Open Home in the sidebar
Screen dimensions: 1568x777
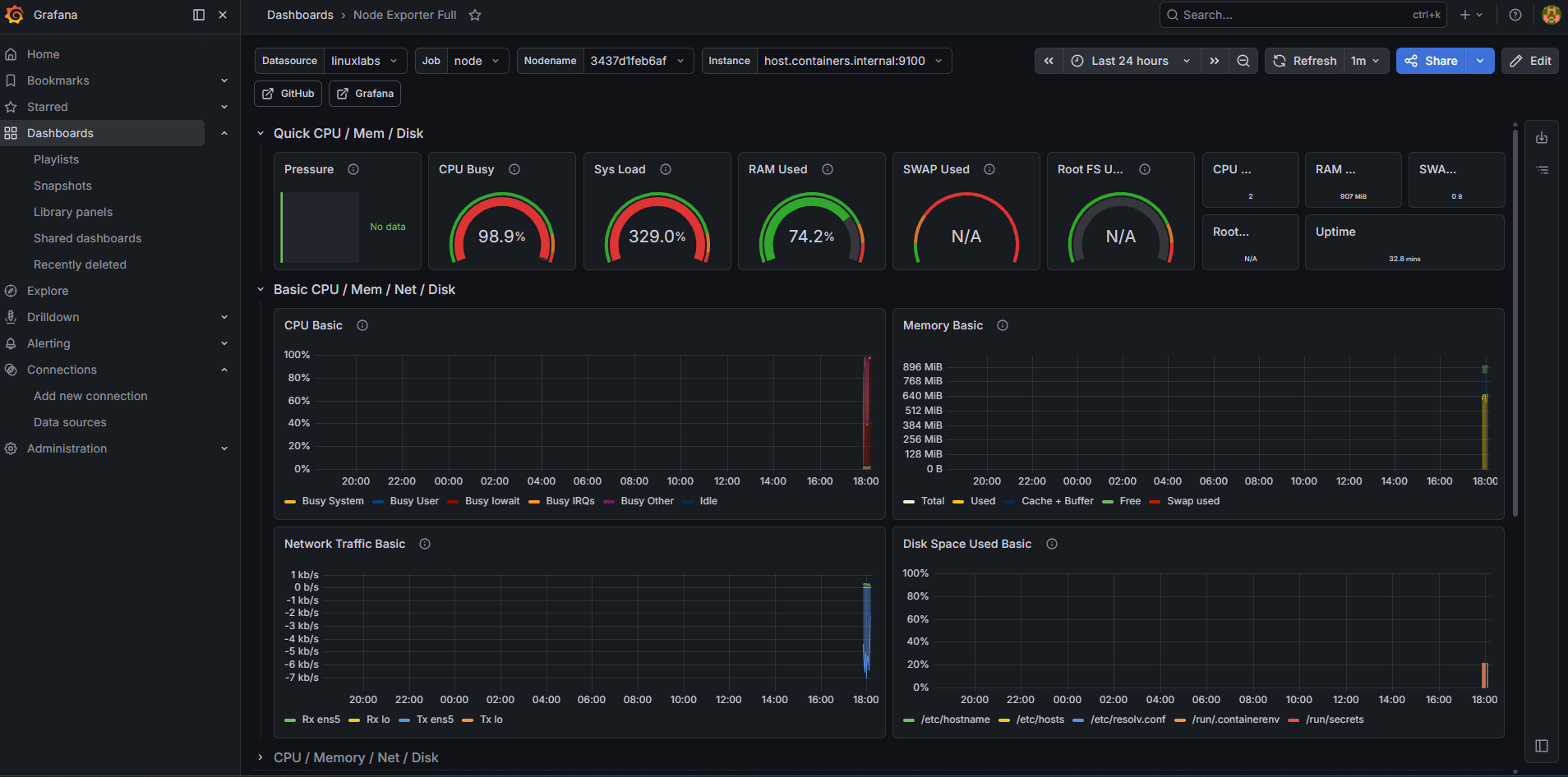coord(44,54)
